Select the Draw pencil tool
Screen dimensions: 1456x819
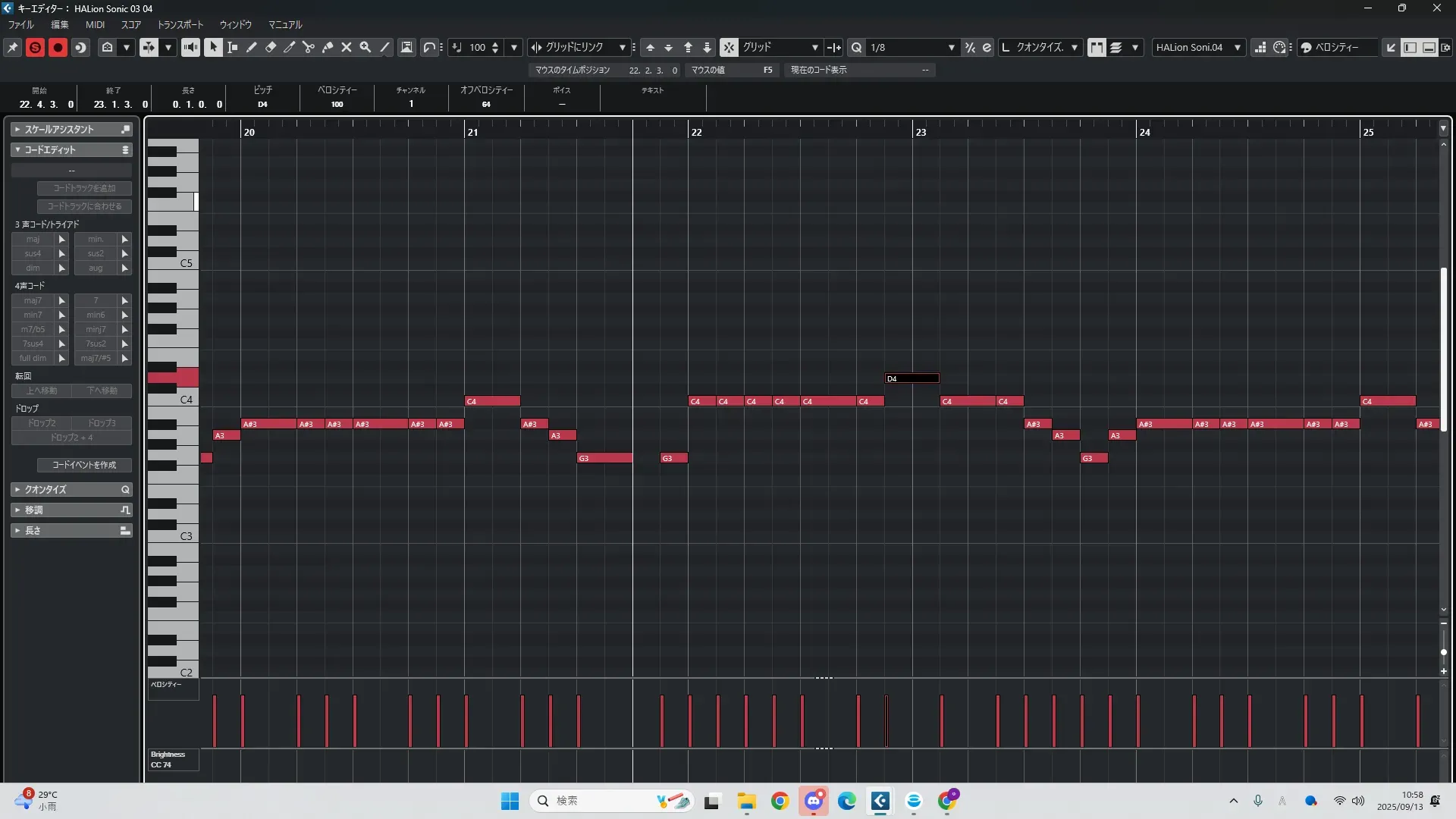[x=252, y=47]
